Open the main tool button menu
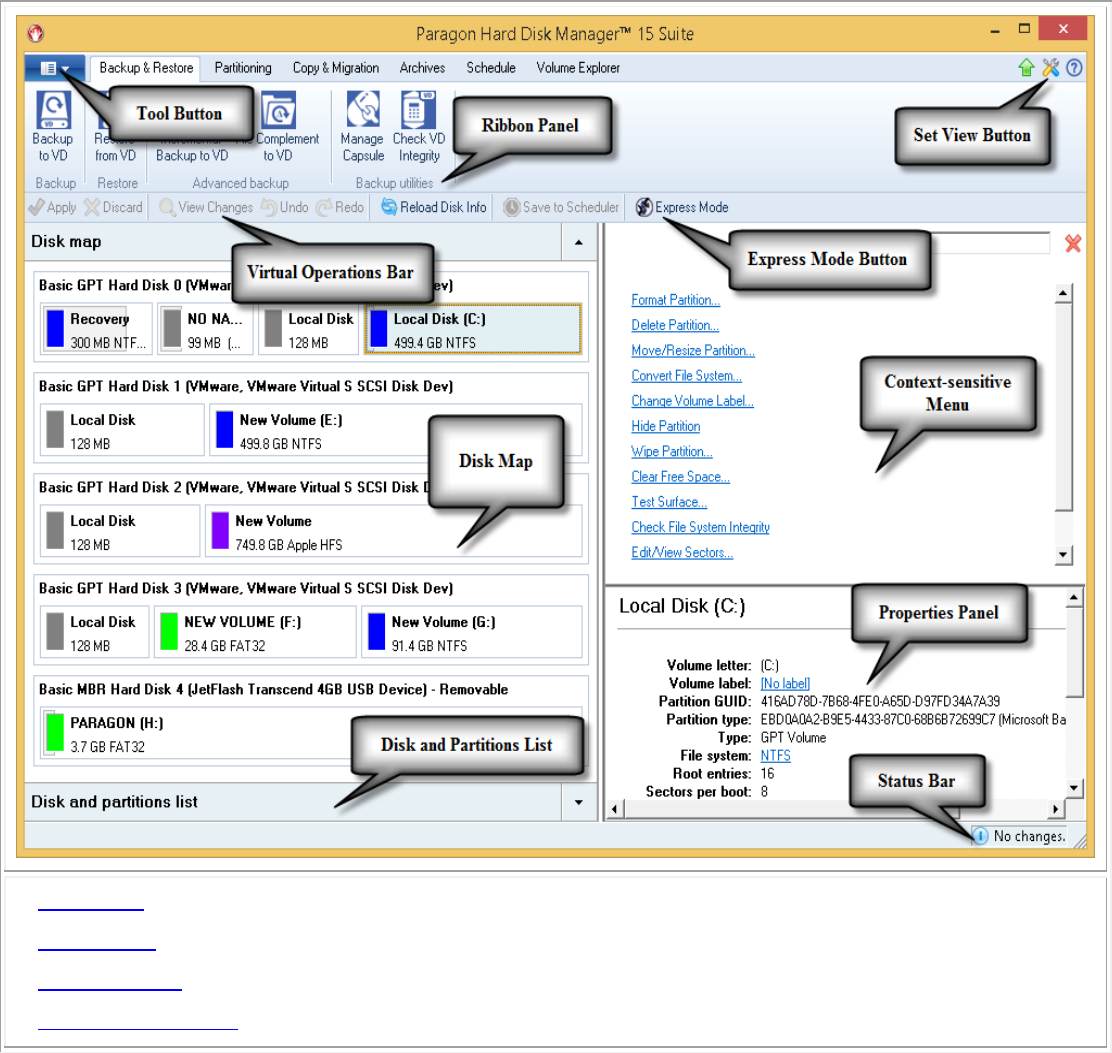 [x=55, y=68]
